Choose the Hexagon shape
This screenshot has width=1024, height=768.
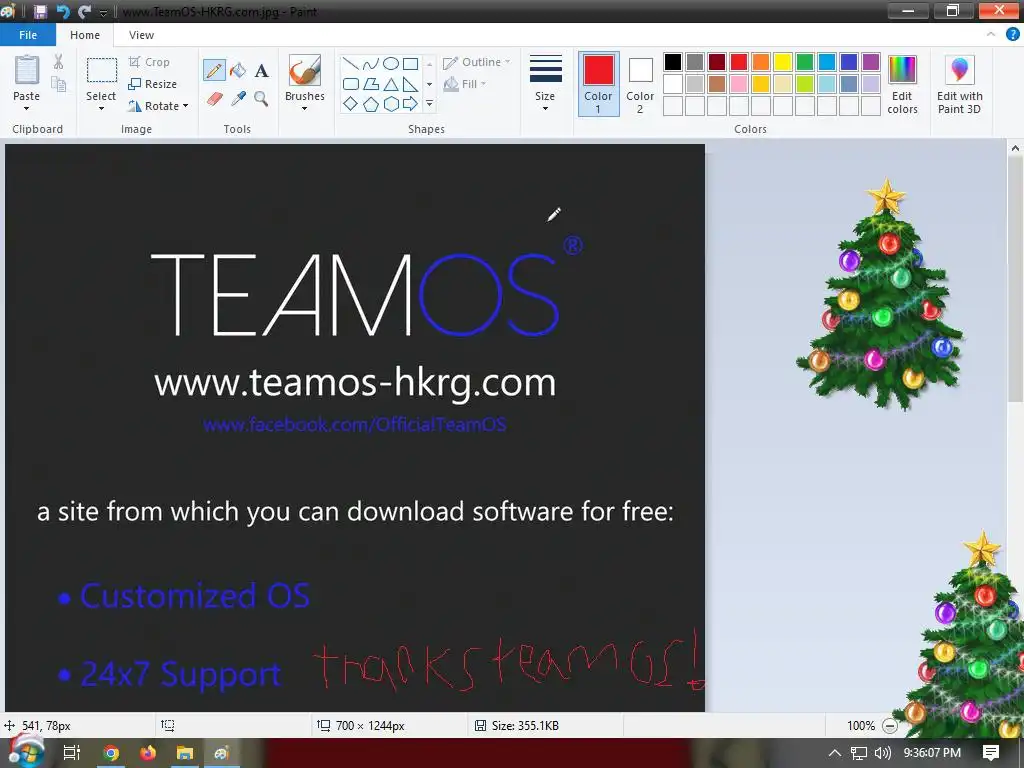coord(391,104)
